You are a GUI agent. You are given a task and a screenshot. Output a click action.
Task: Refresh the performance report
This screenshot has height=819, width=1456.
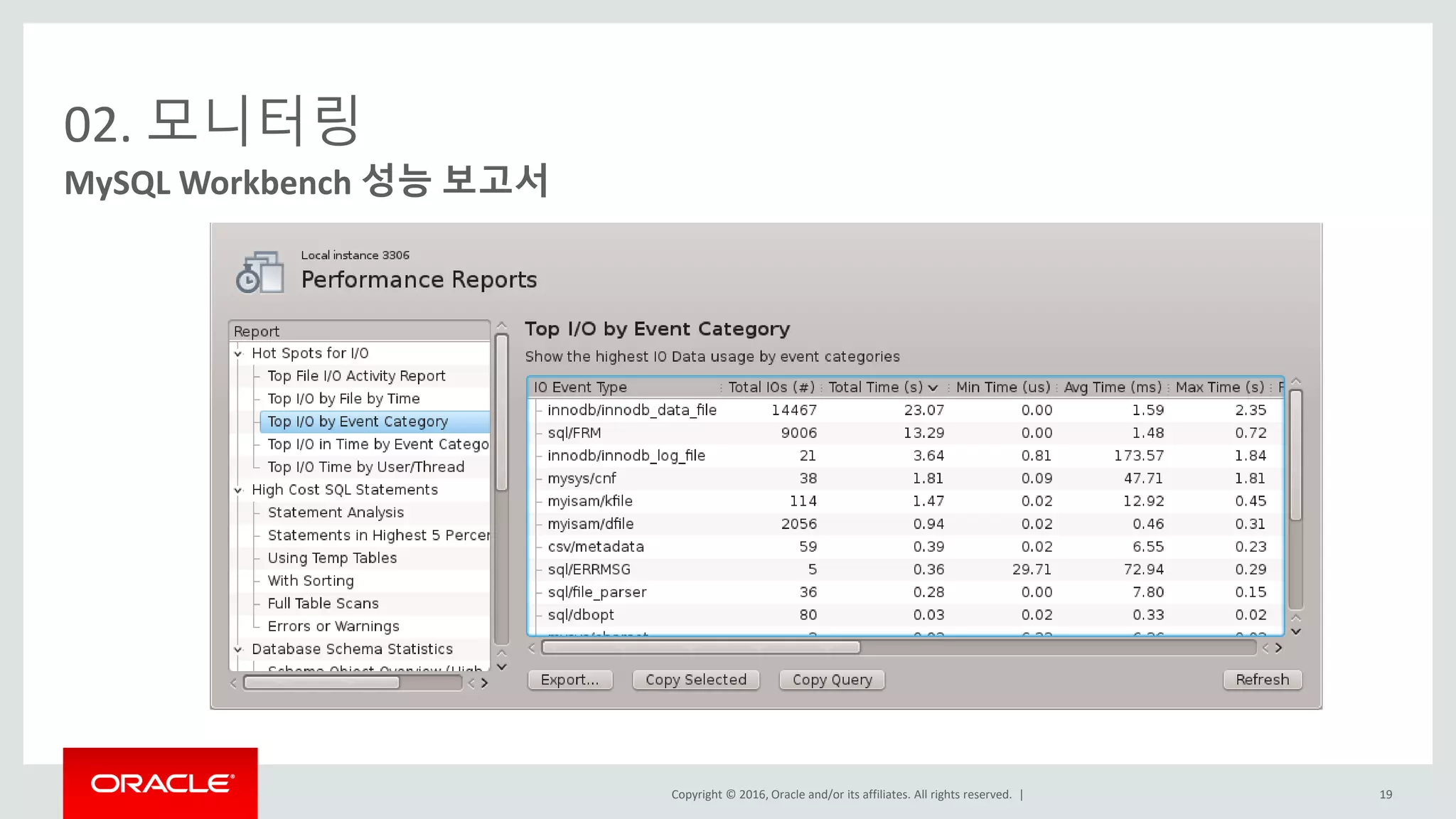pyautogui.click(x=1262, y=680)
